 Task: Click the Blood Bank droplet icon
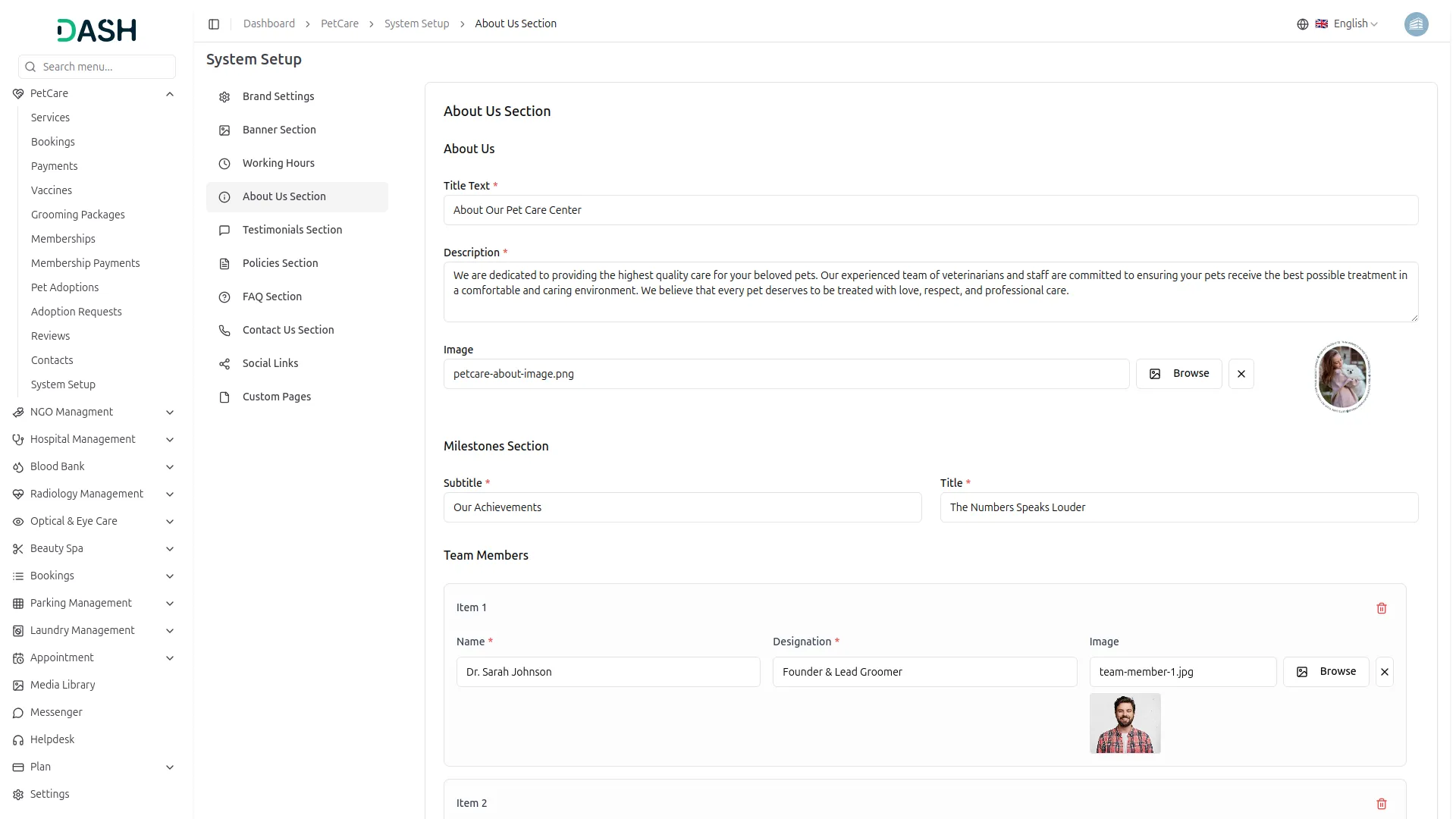18,467
